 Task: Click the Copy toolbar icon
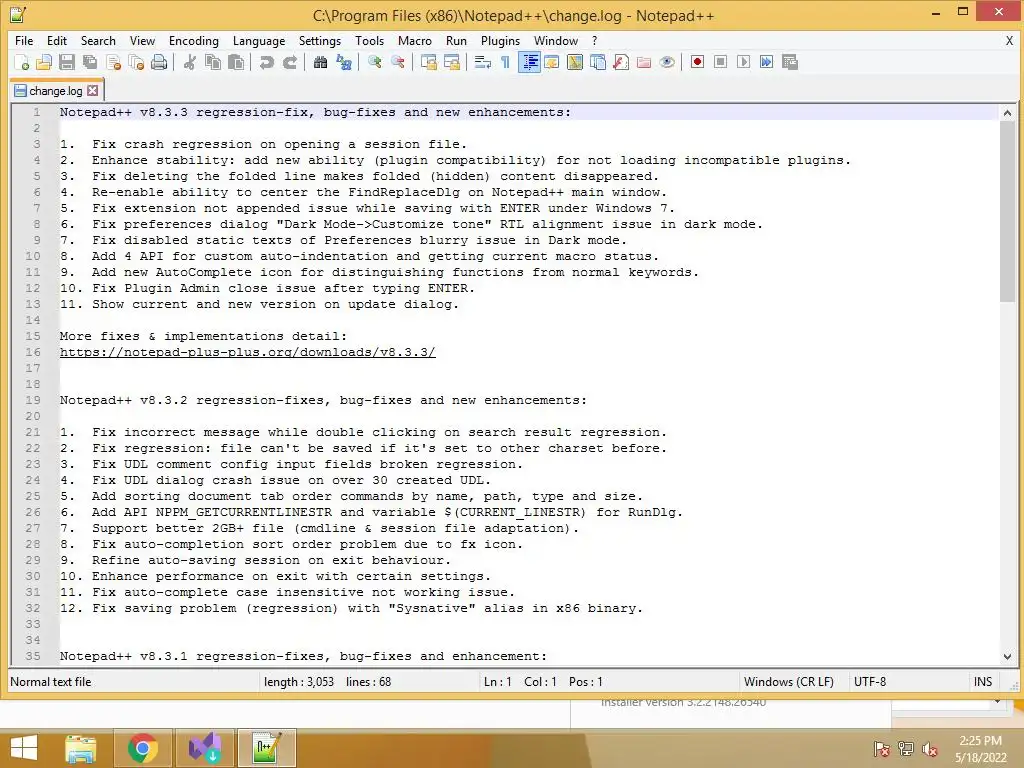click(213, 62)
